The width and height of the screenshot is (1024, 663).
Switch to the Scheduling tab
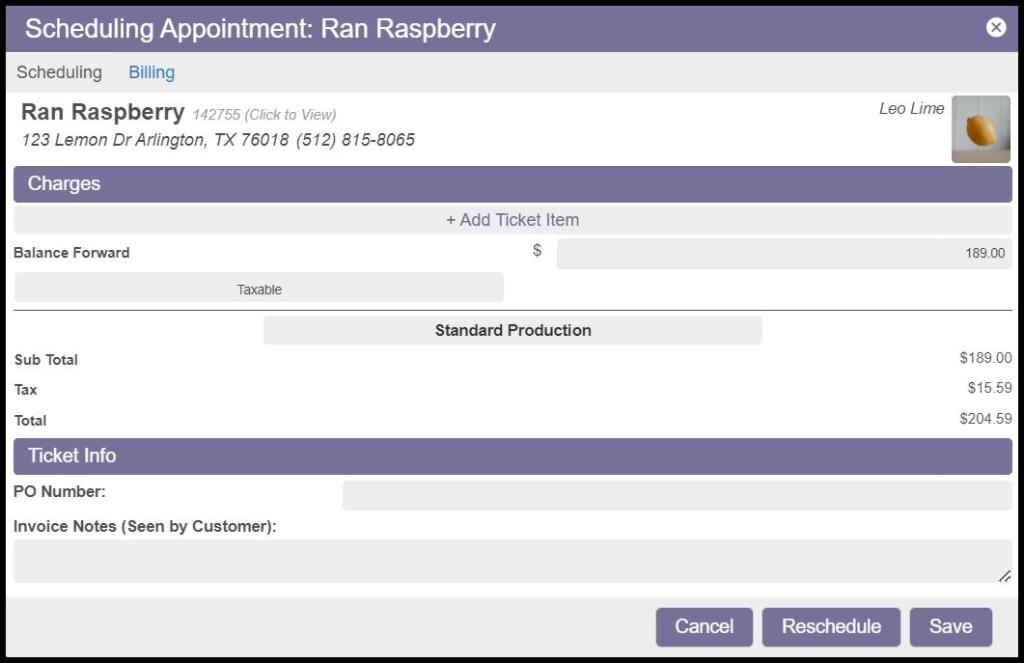[59, 72]
